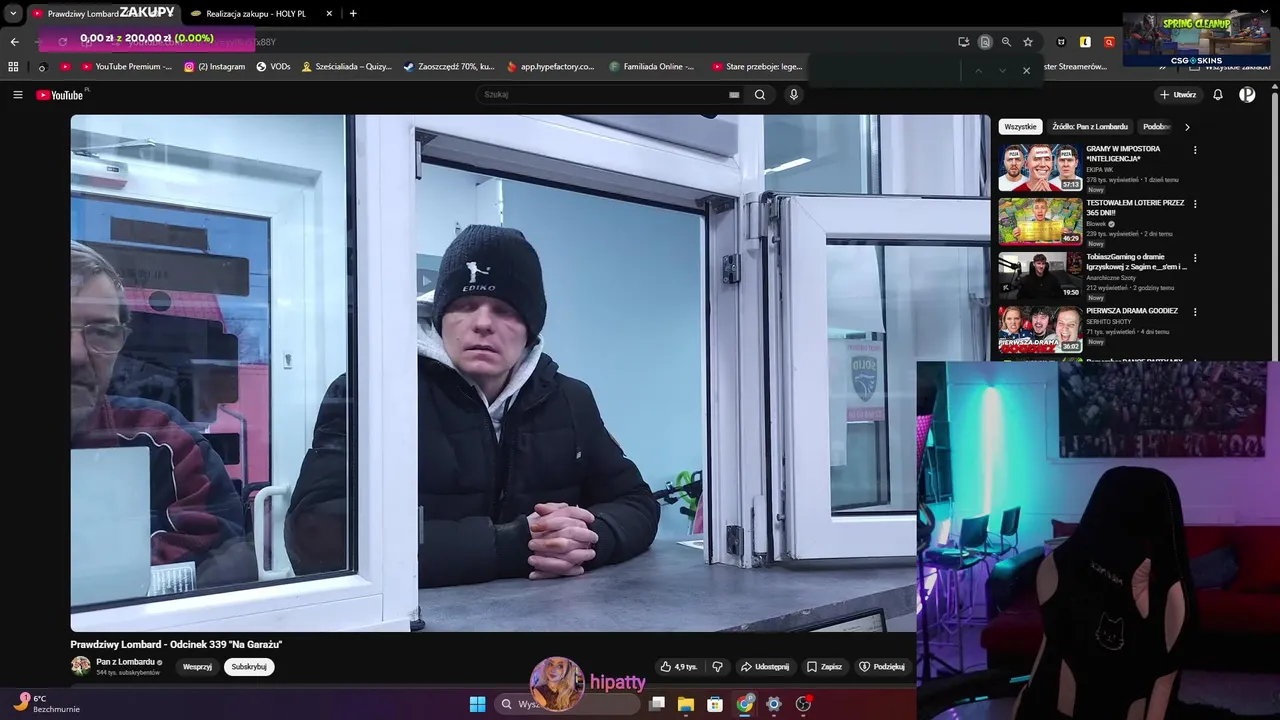Go to YouTube home via logo
Image resolution: width=1280 pixels, height=720 pixels.
(60, 95)
